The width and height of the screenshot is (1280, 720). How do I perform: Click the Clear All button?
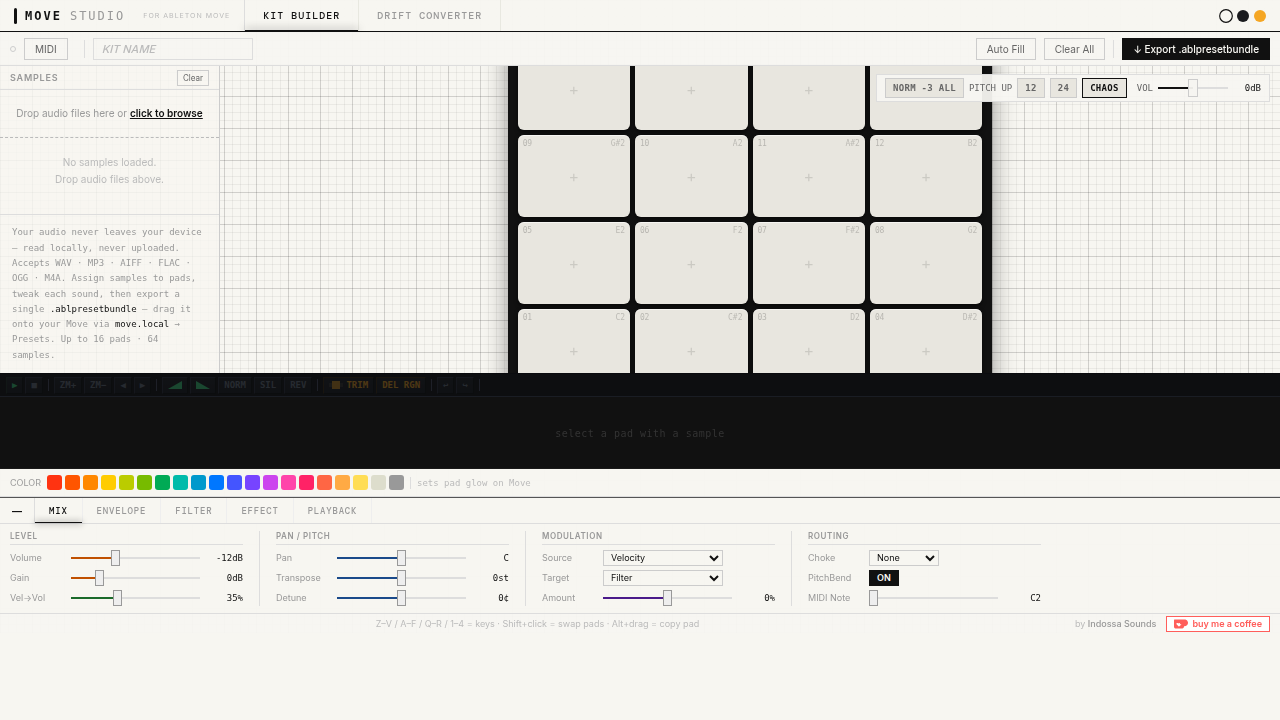click(x=1074, y=49)
